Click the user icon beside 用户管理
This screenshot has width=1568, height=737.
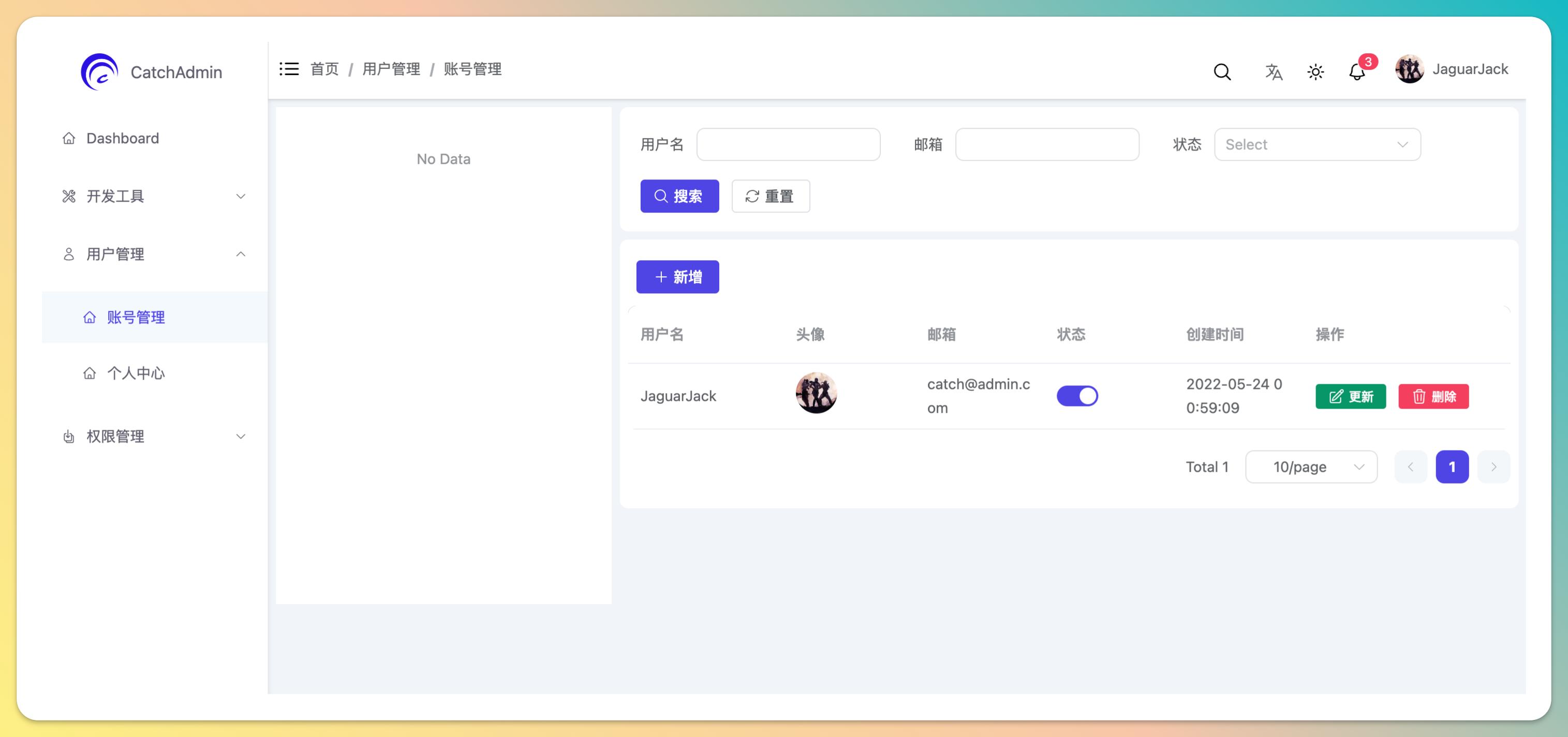(68, 254)
